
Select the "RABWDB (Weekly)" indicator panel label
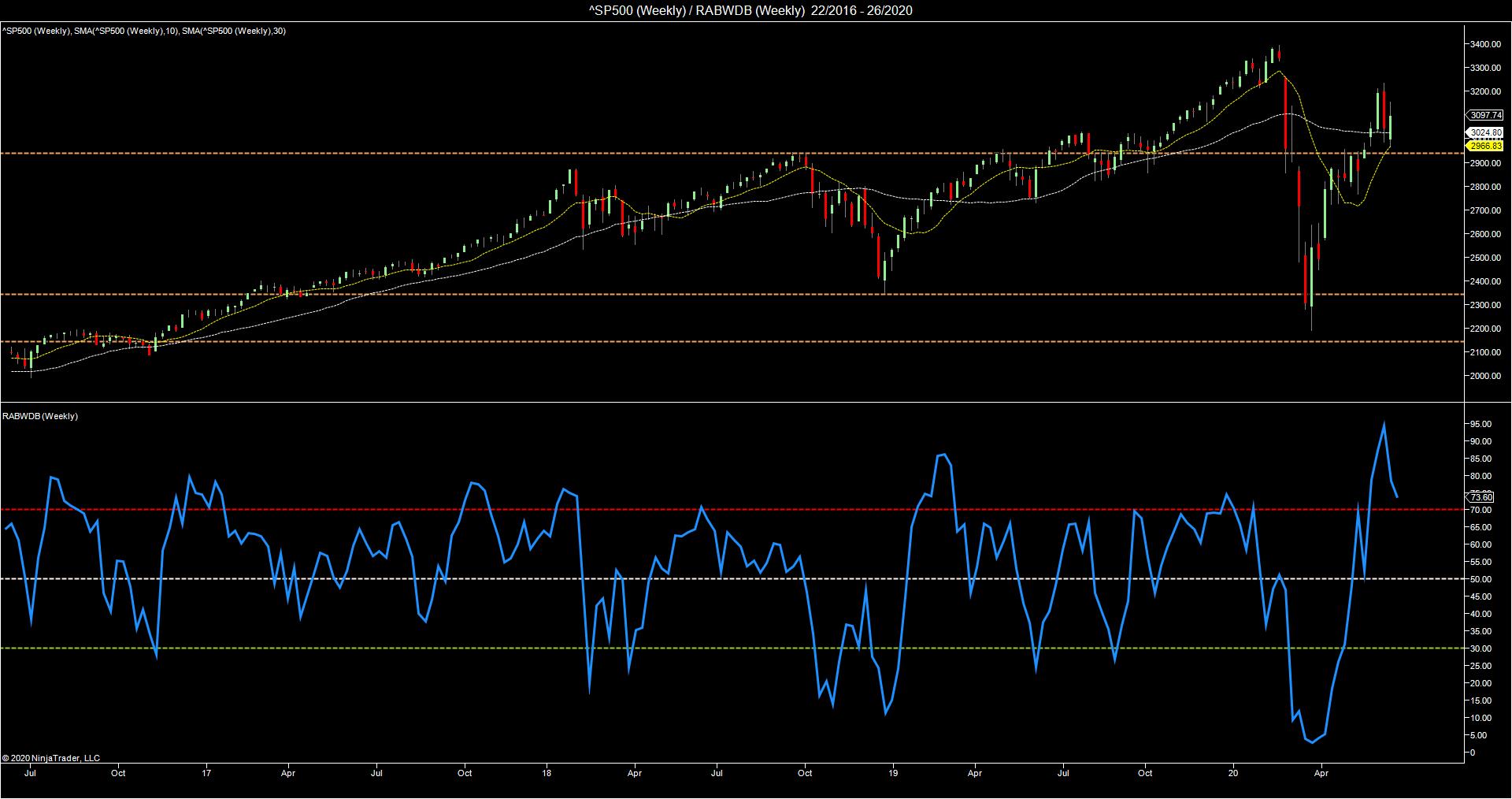pyautogui.click(x=40, y=416)
